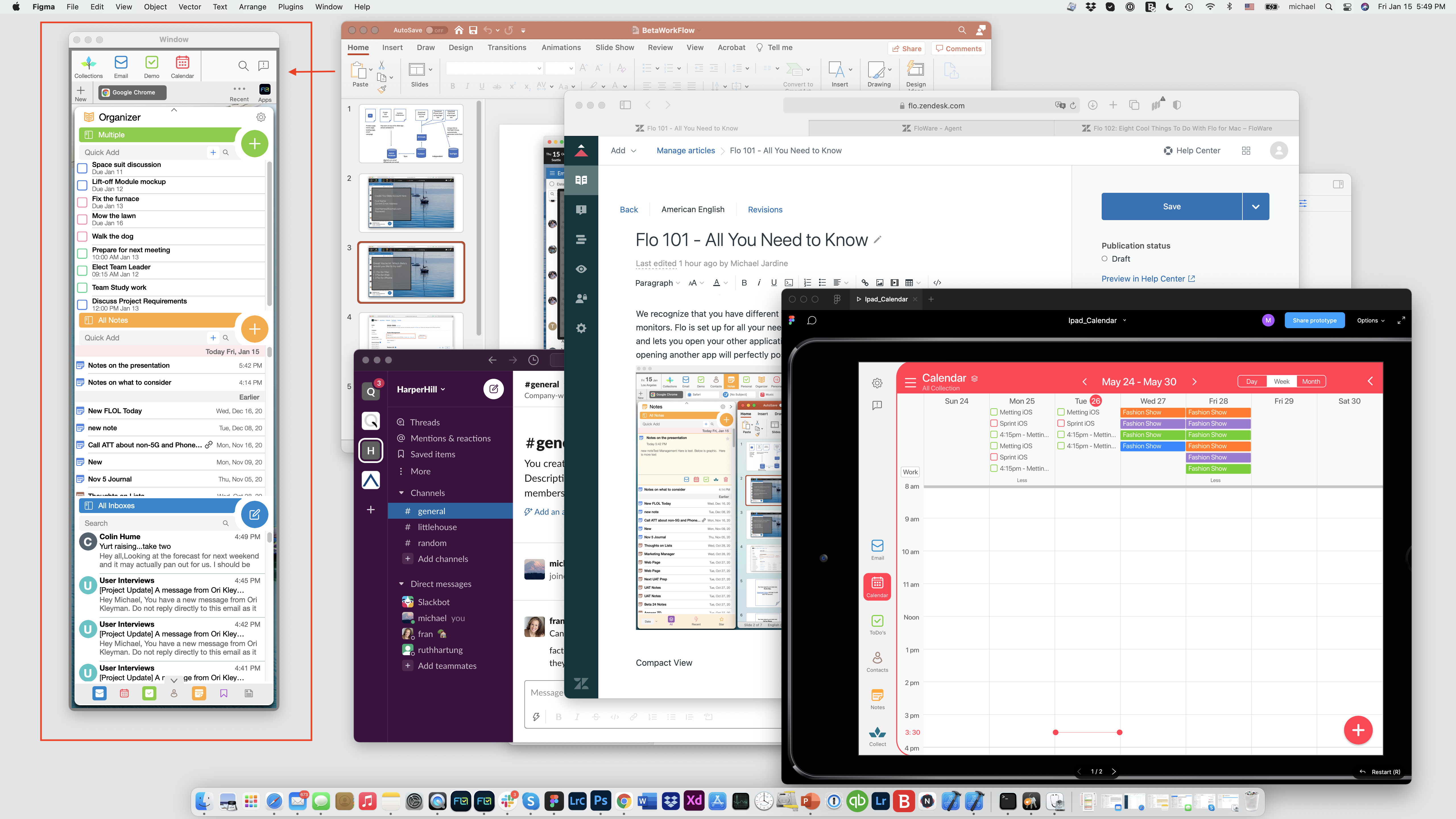Open Organizer settings gear
The width and height of the screenshot is (1456, 819).
261,117
